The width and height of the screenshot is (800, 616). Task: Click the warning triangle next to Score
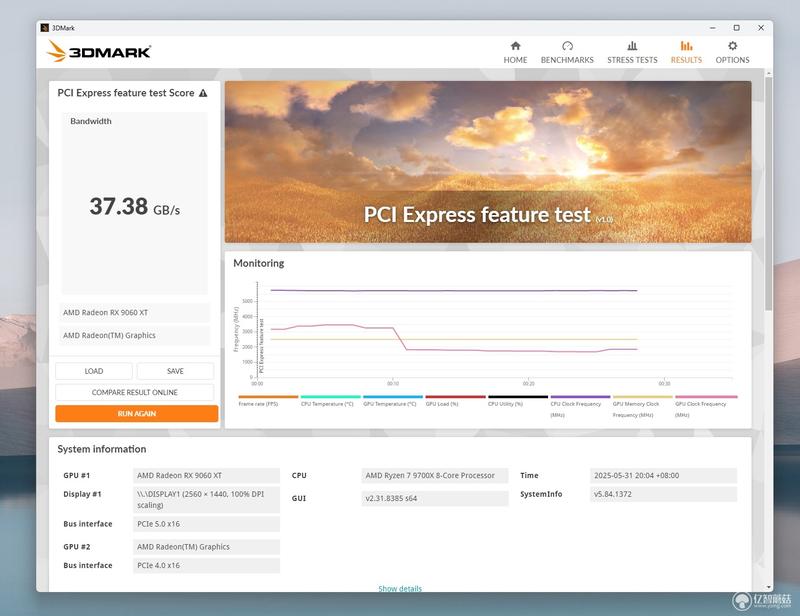(203, 93)
